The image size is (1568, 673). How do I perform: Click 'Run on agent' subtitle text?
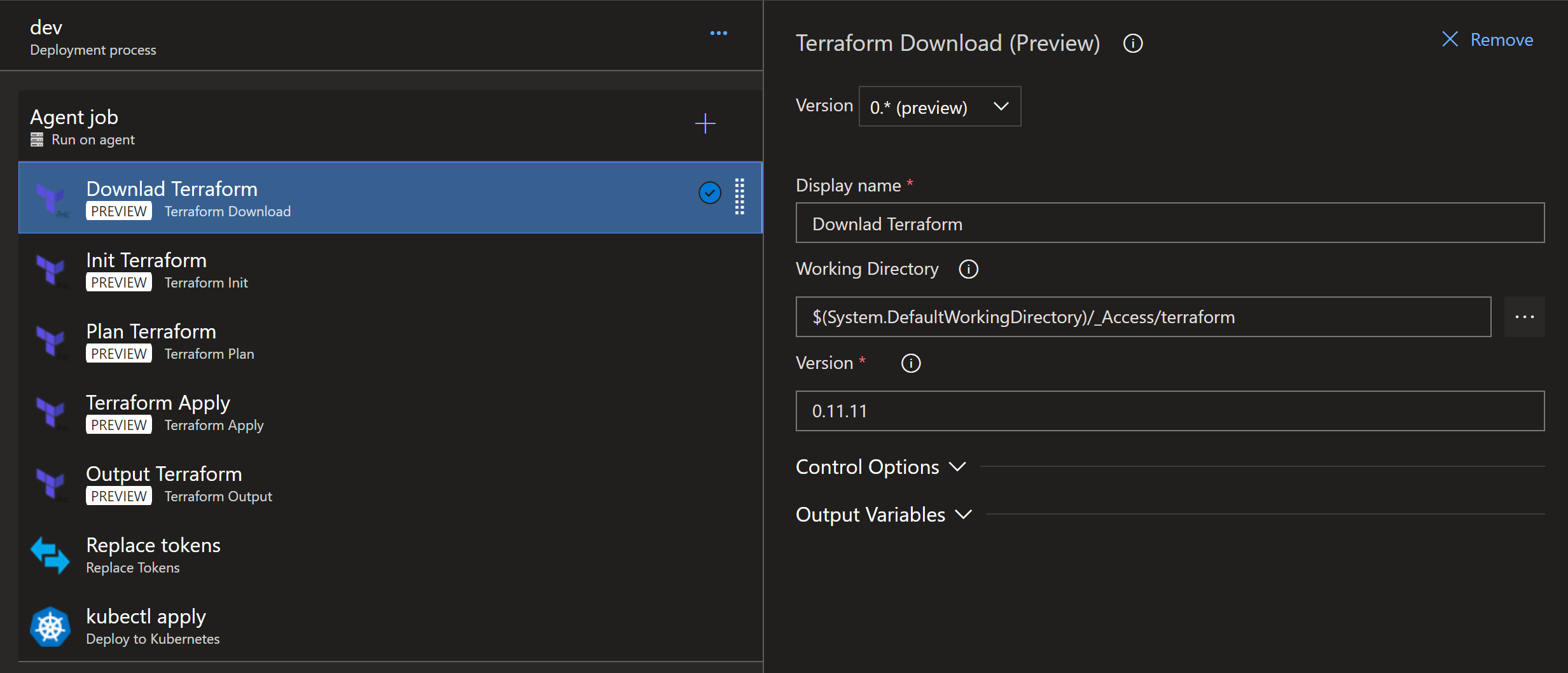[x=93, y=140]
